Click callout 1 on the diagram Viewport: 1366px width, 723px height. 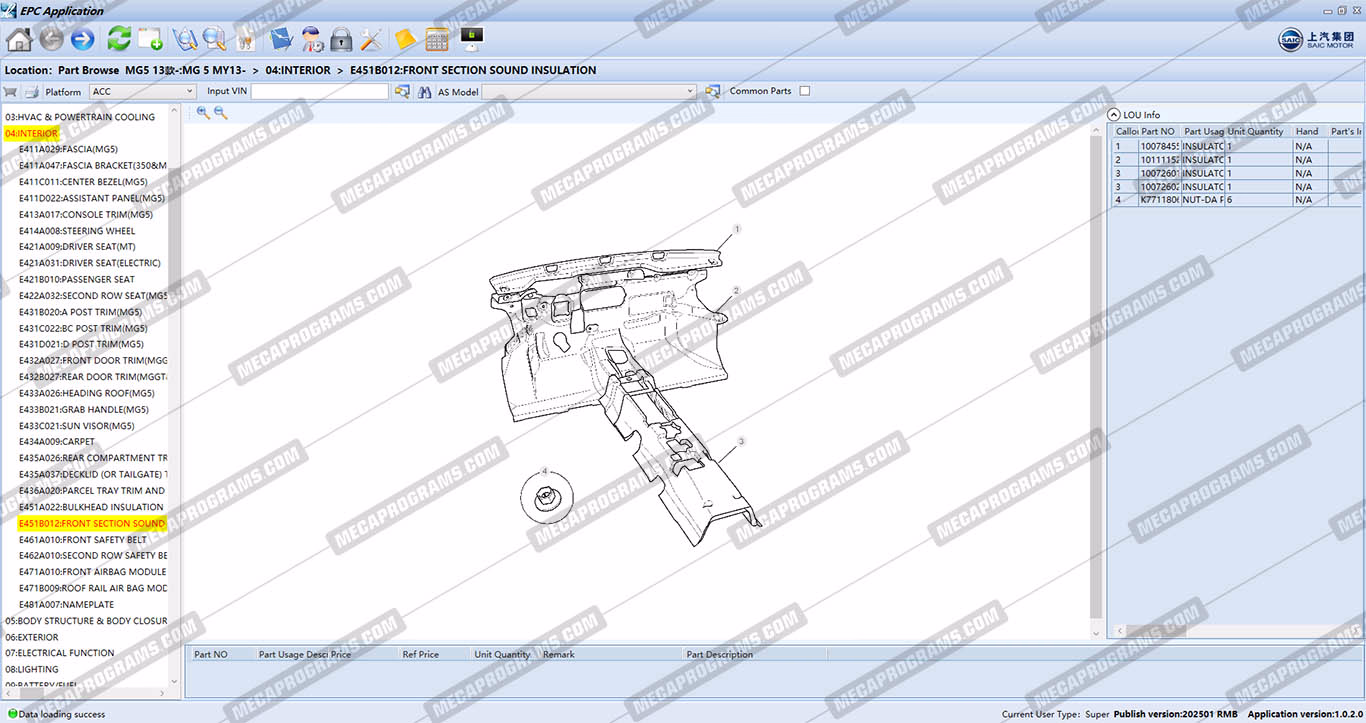(x=737, y=229)
